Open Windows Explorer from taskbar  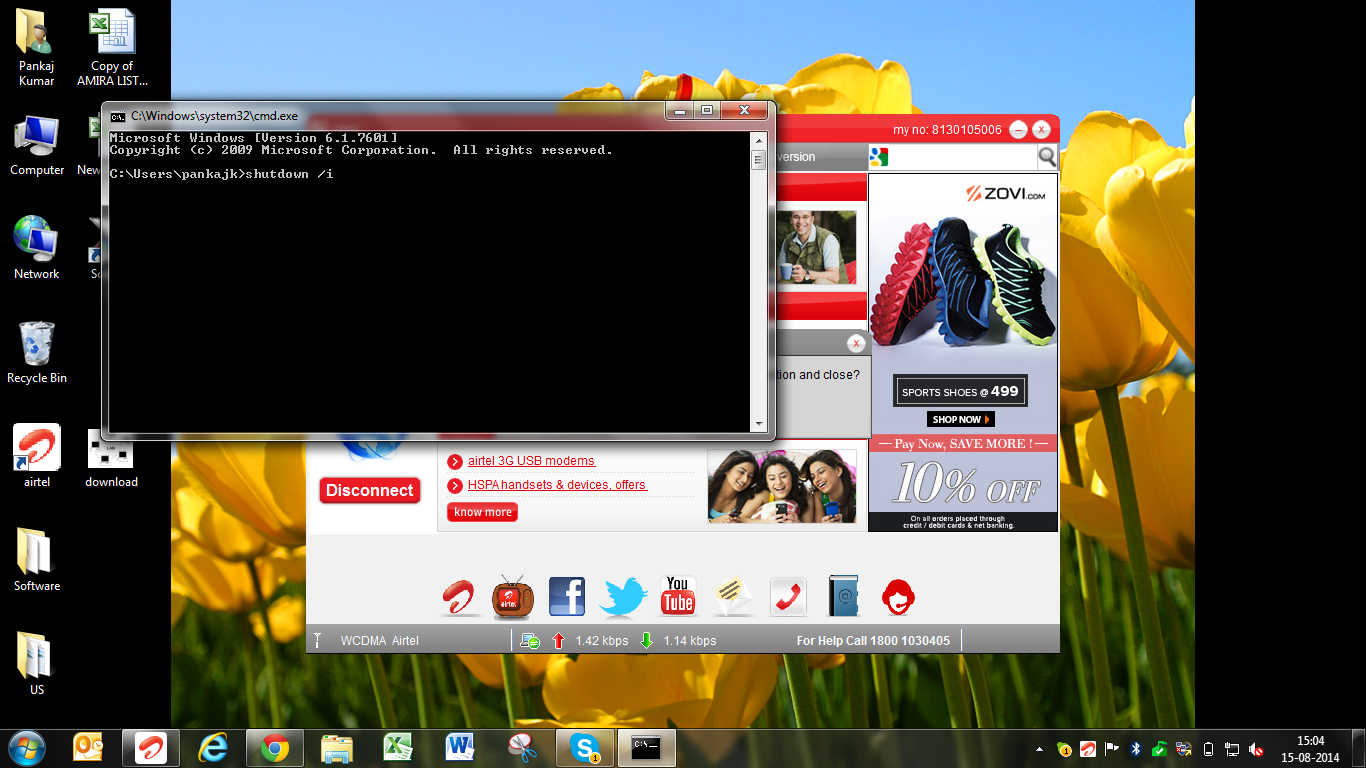click(x=337, y=747)
